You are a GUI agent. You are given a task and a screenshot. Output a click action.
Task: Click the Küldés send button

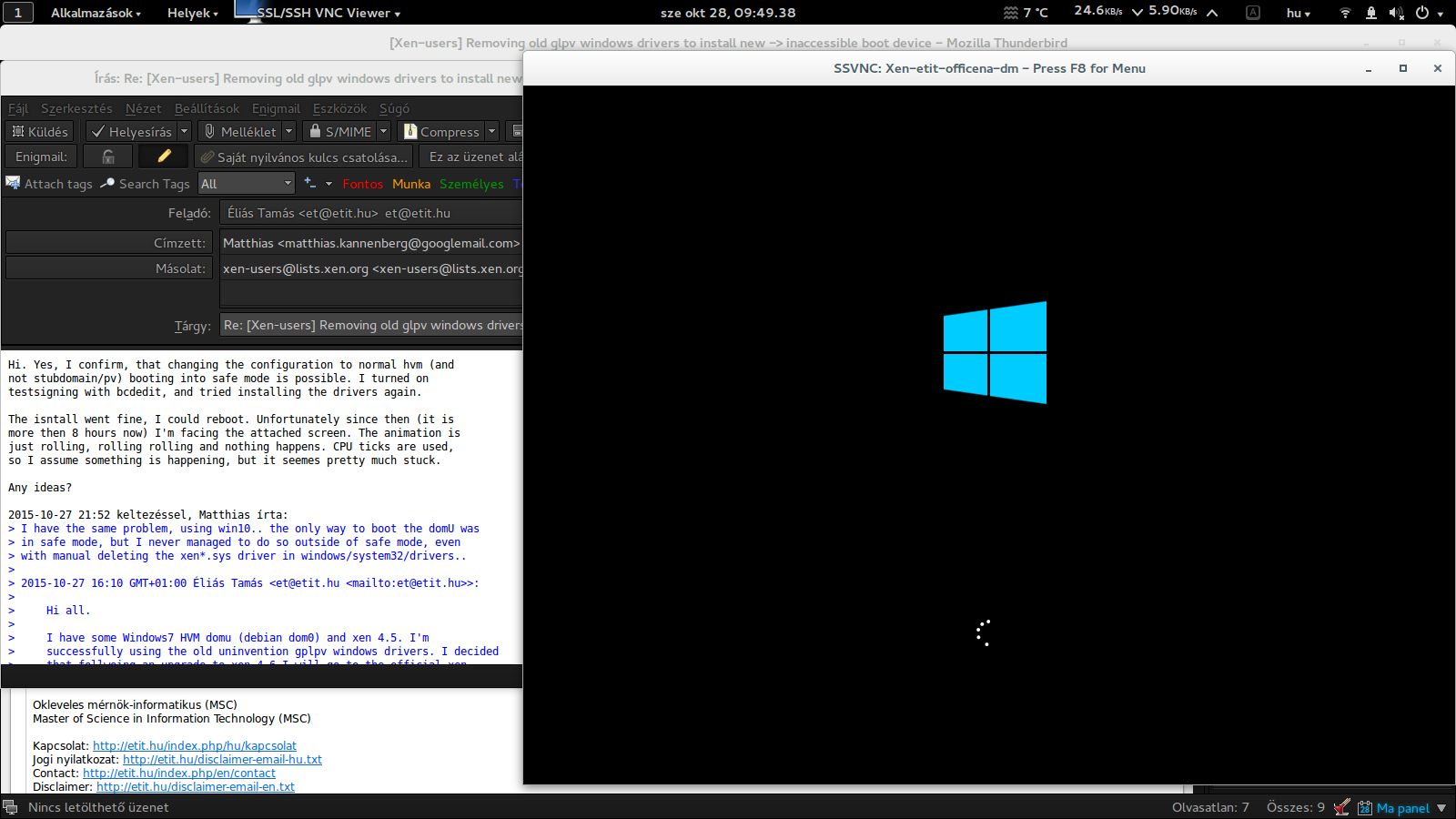pyautogui.click(x=41, y=132)
